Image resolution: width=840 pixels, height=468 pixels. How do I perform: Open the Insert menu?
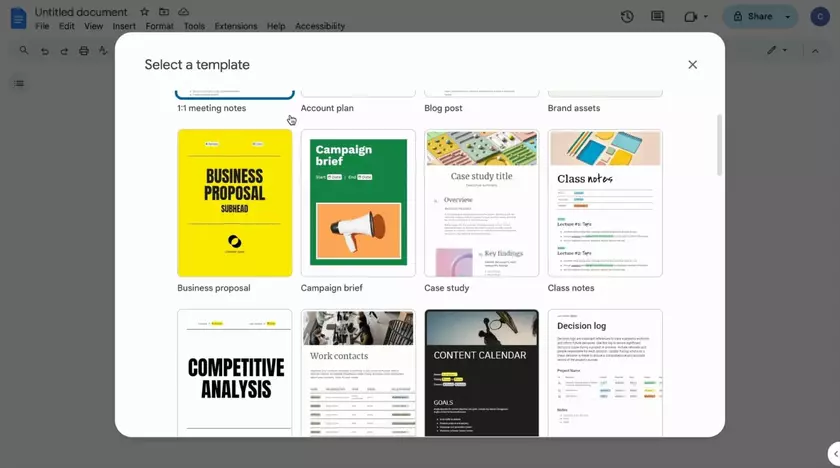pyautogui.click(x=124, y=26)
